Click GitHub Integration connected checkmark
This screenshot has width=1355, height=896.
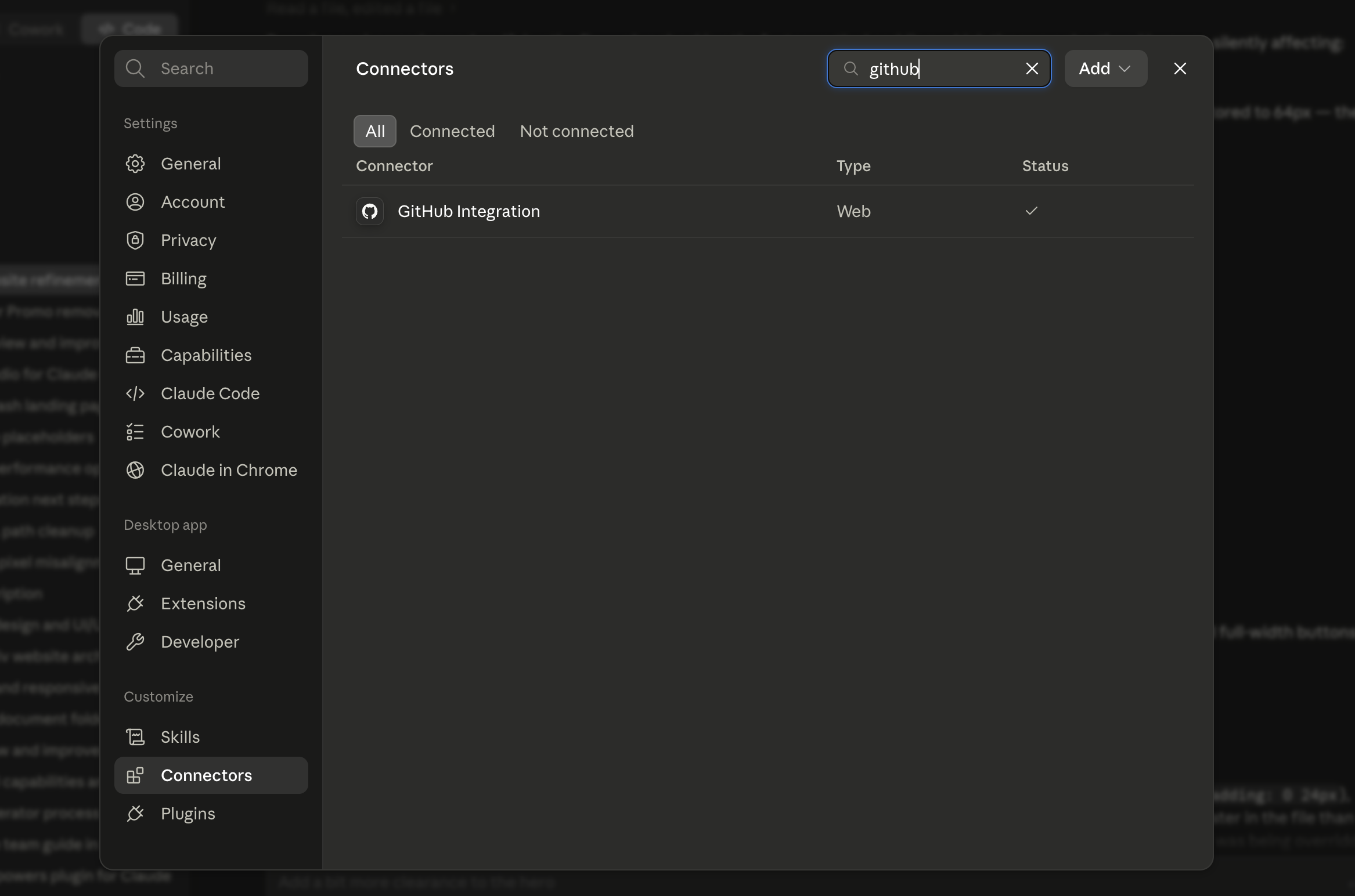pyautogui.click(x=1031, y=211)
